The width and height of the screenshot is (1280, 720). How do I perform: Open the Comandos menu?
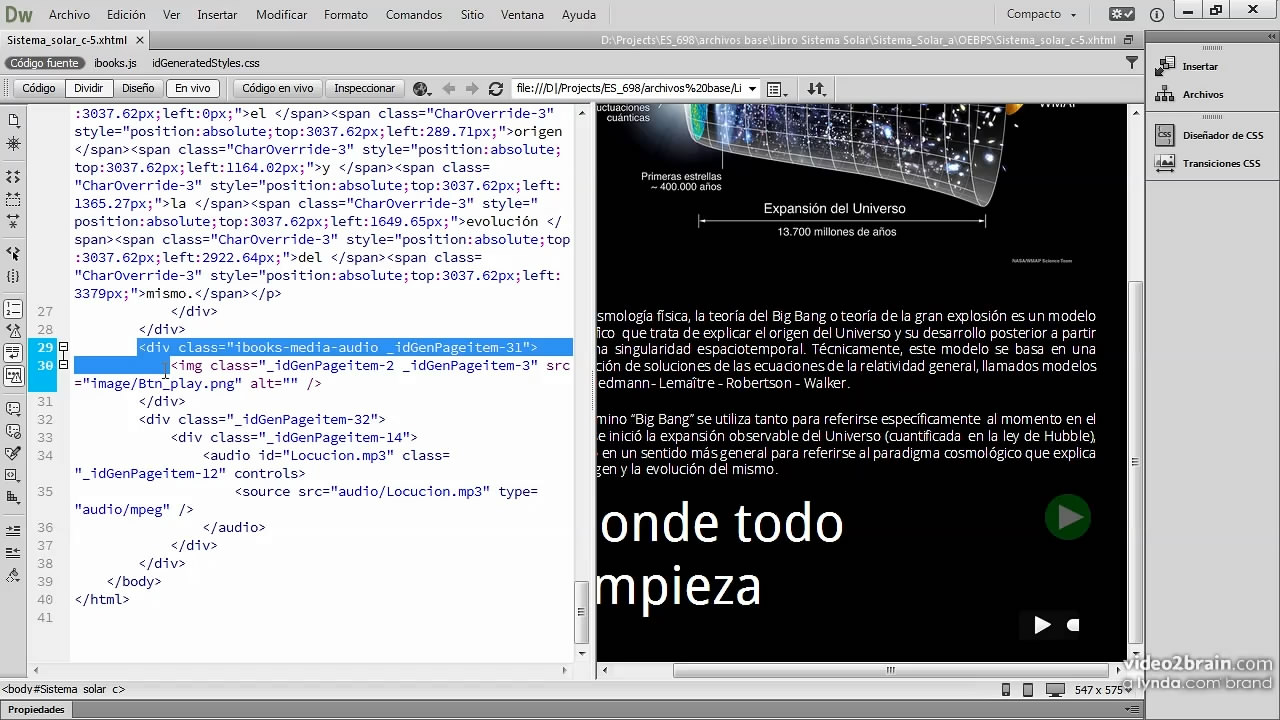[x=414, y=15]
